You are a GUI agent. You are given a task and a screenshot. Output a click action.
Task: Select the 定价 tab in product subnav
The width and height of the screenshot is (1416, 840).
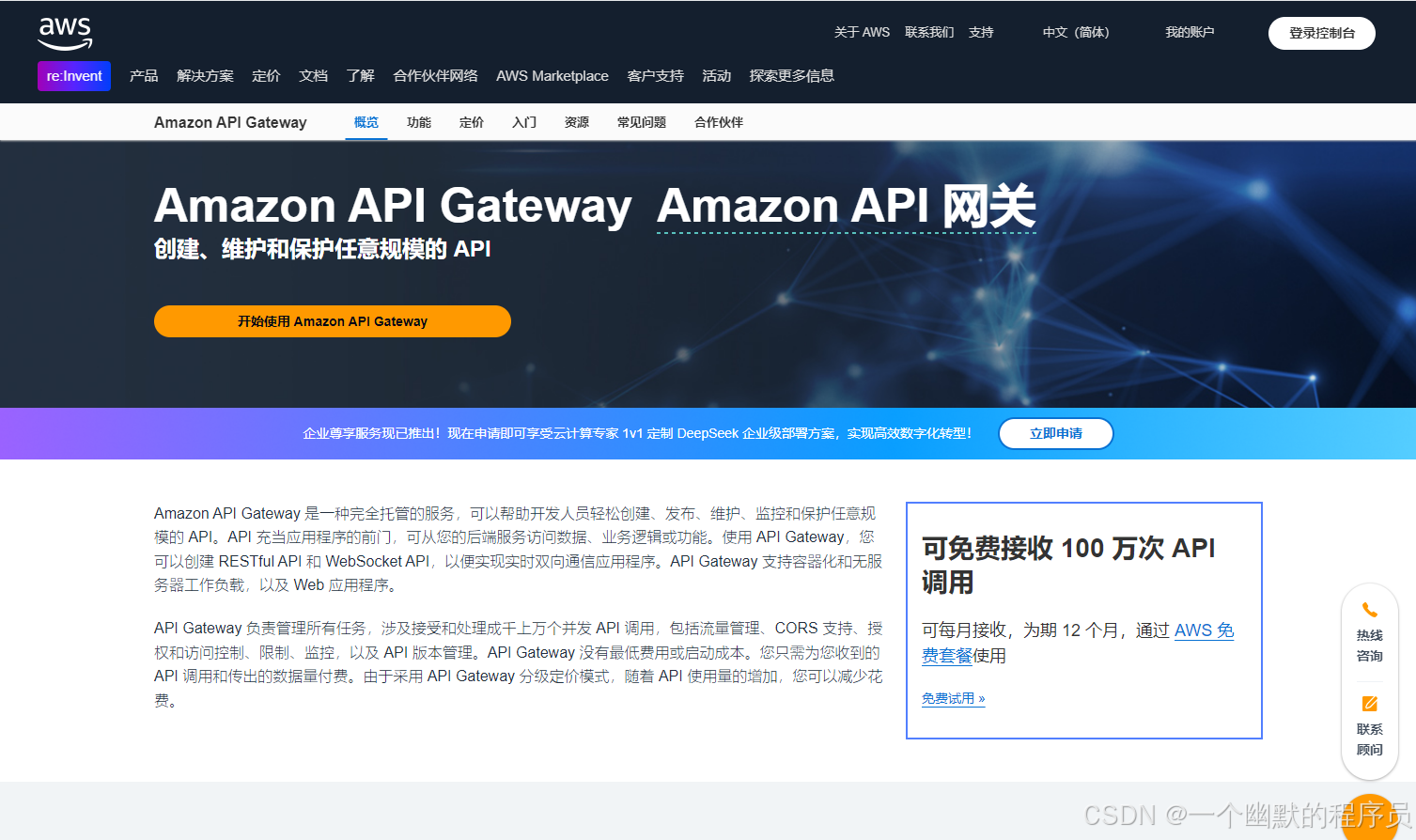click(x=472, y=123)
